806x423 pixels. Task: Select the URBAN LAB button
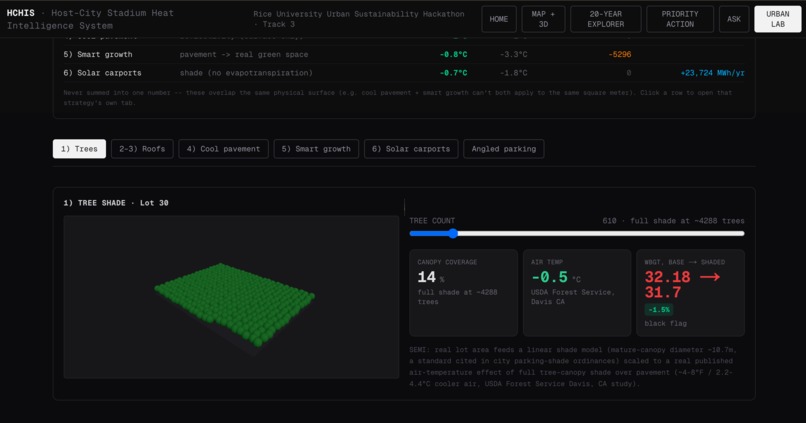click(x=777, y=19)
